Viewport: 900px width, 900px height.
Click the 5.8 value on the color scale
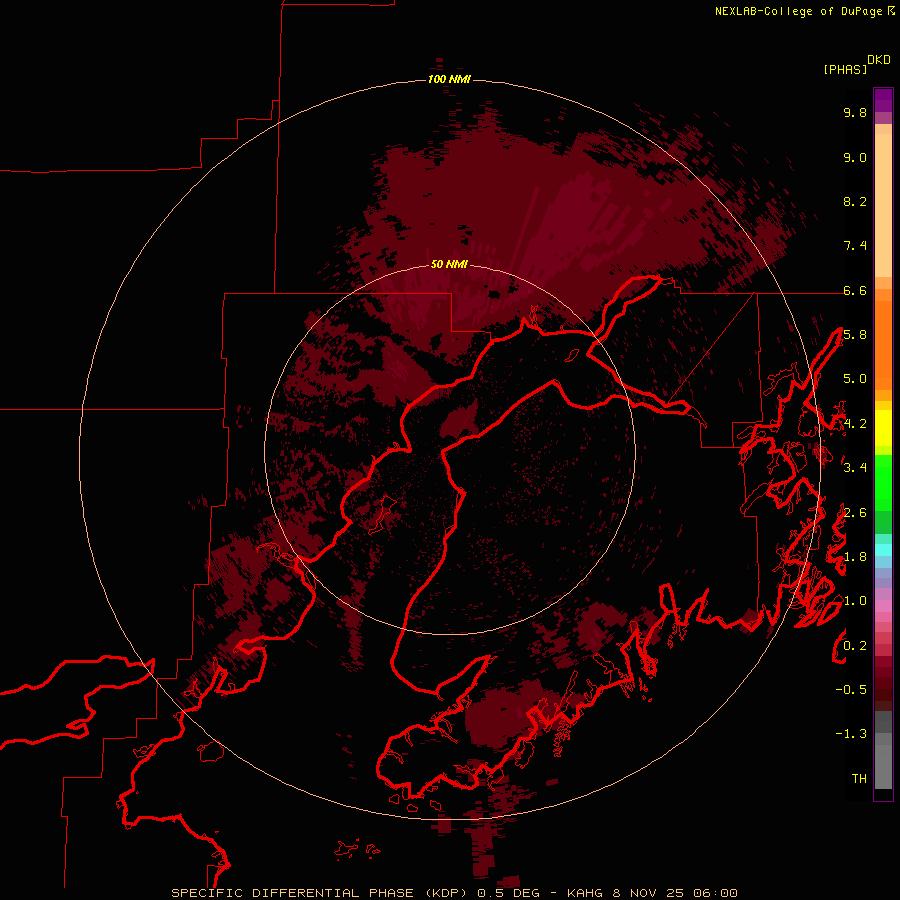[x=855, y=335]
